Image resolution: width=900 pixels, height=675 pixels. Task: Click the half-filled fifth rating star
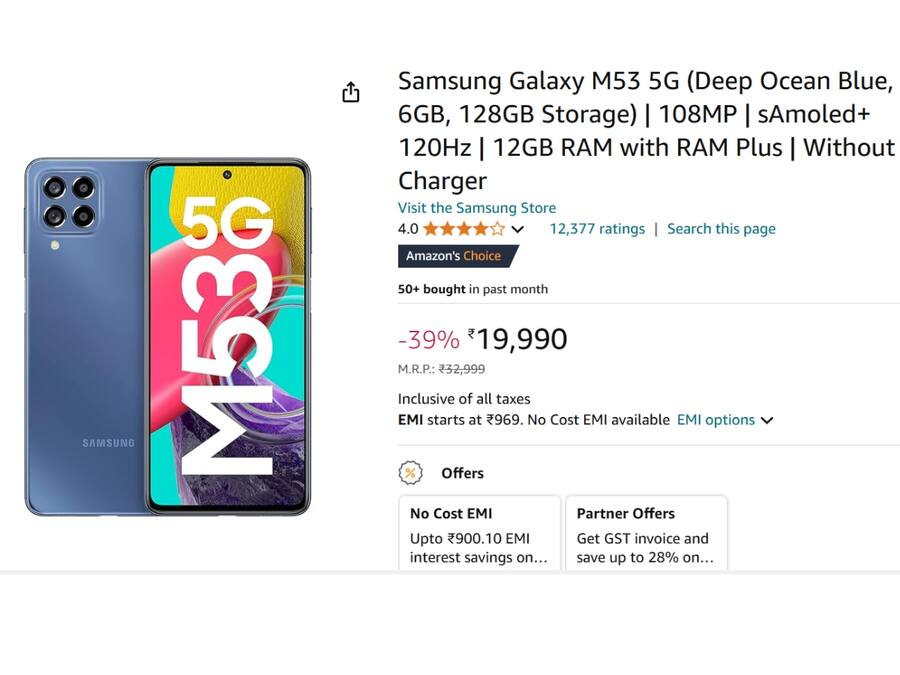point(495,228)
